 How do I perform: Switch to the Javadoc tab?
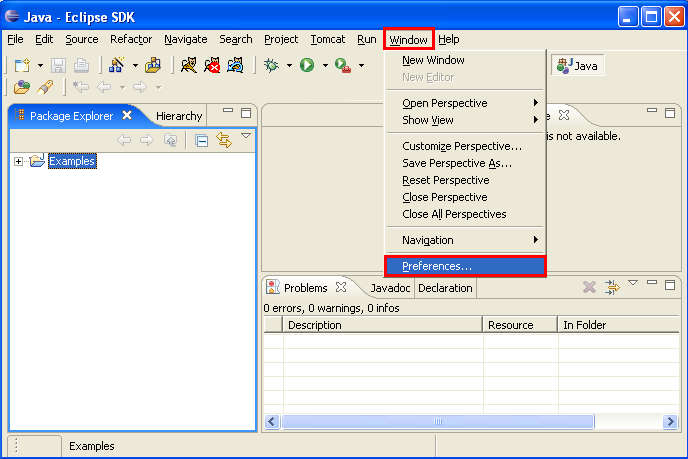pyautogui.click(x=389, y=288)
